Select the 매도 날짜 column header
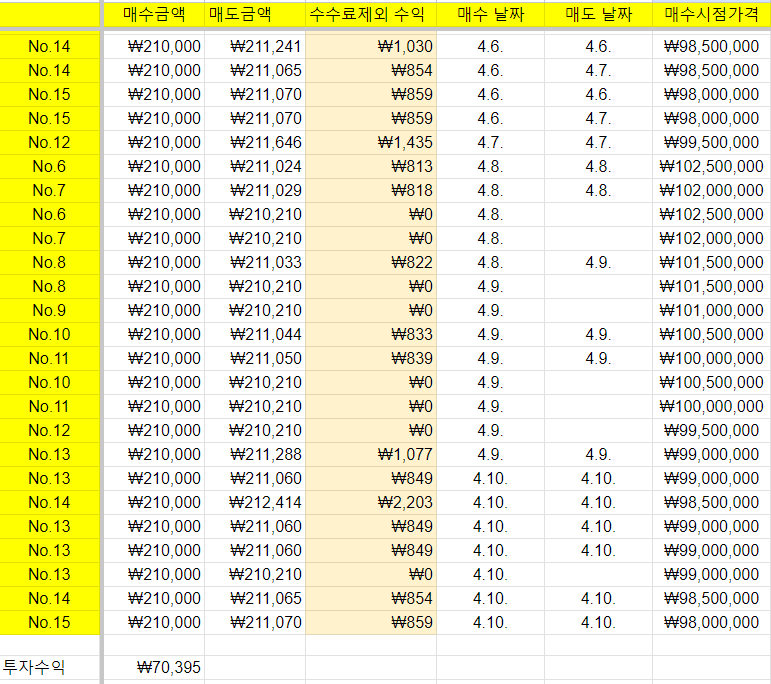The width and height of the screenshot is (771, 684). pyautogui.click(x=598, y=15)
